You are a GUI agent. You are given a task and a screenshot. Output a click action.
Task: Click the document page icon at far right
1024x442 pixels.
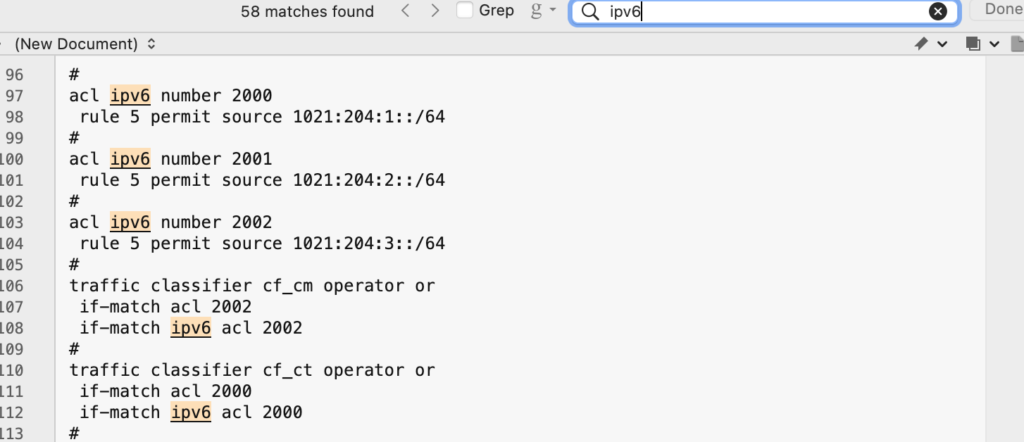[1017, 44]
